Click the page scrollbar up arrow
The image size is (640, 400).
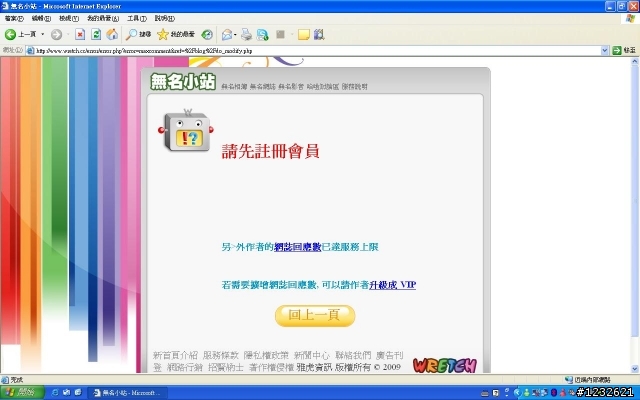point(635,62)
